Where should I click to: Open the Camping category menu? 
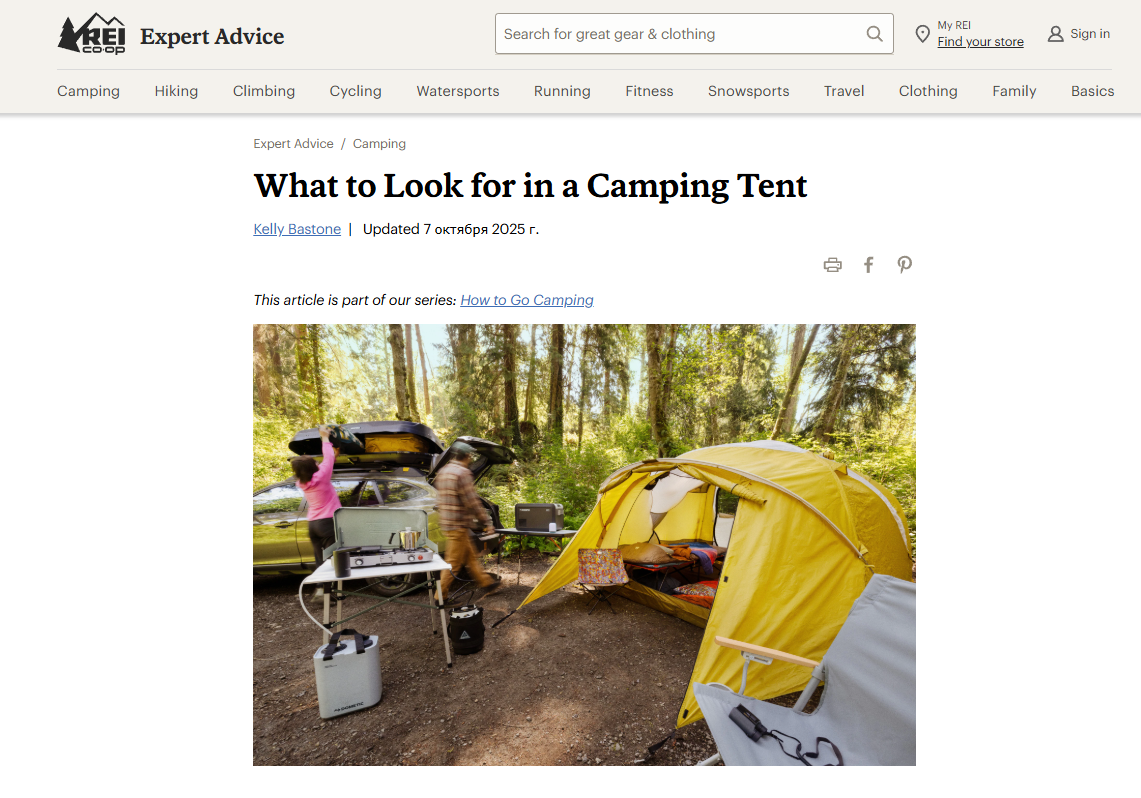pyautogui.click(x=88, y=91)
